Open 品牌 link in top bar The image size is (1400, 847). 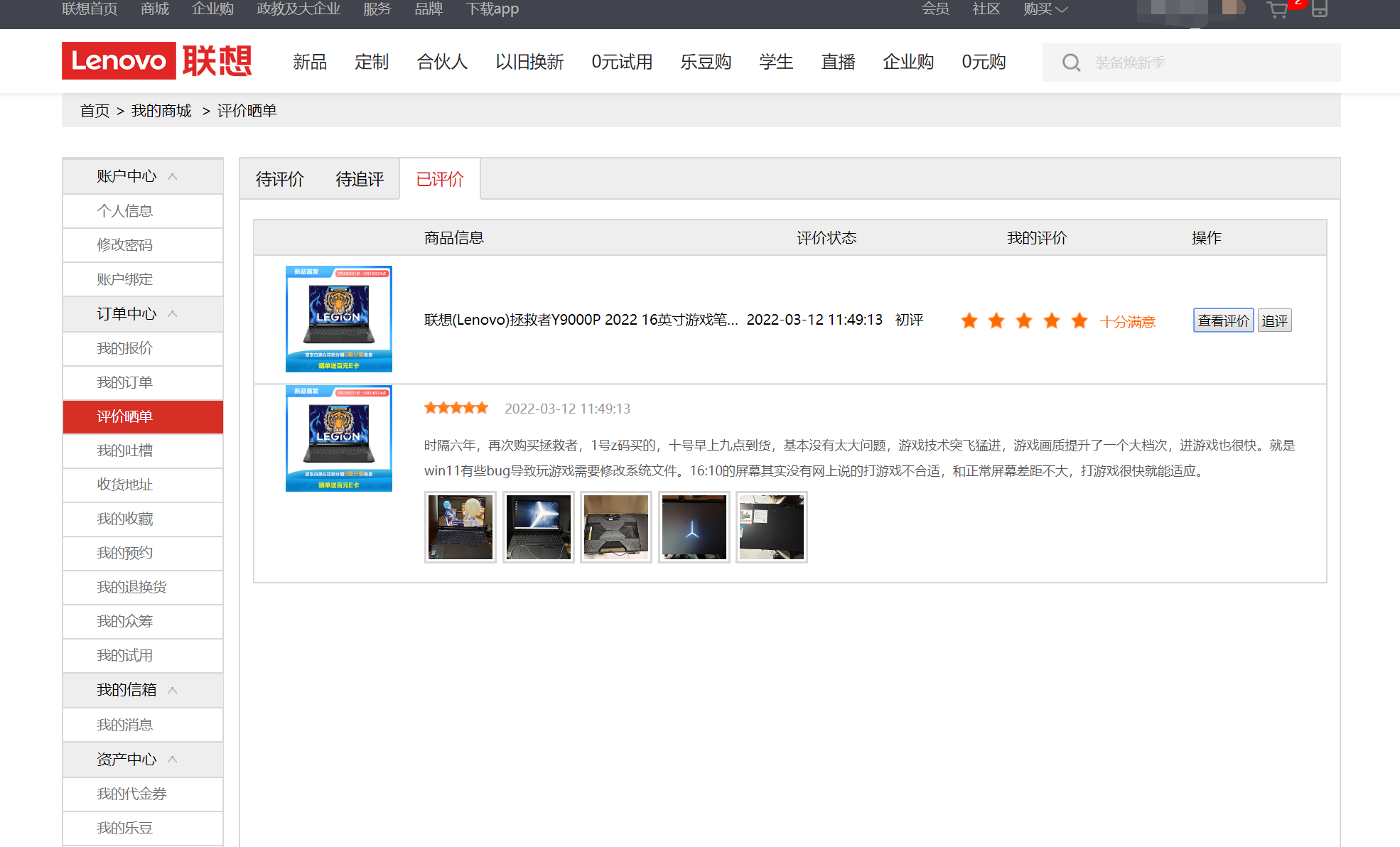click(429, 9)
